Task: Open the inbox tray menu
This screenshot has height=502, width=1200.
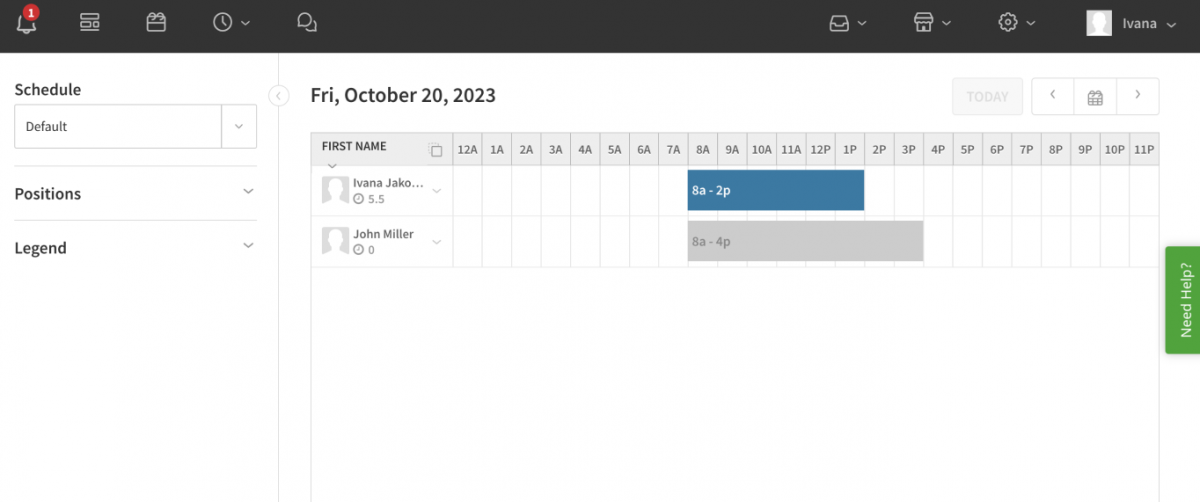Action: (848, 22)
